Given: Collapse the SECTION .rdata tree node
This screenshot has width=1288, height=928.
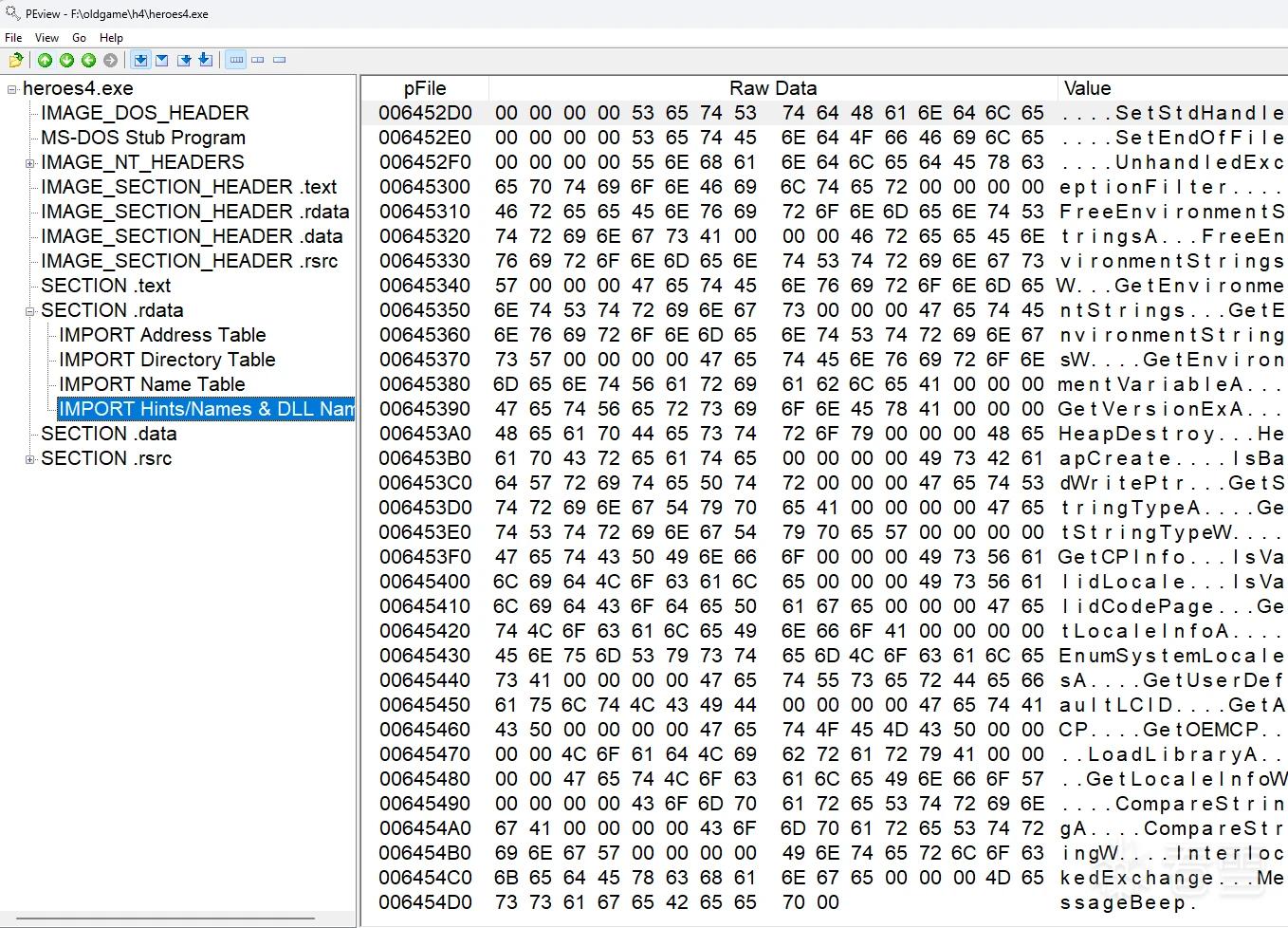Looking at the screenshot, I should click(30, 311).
